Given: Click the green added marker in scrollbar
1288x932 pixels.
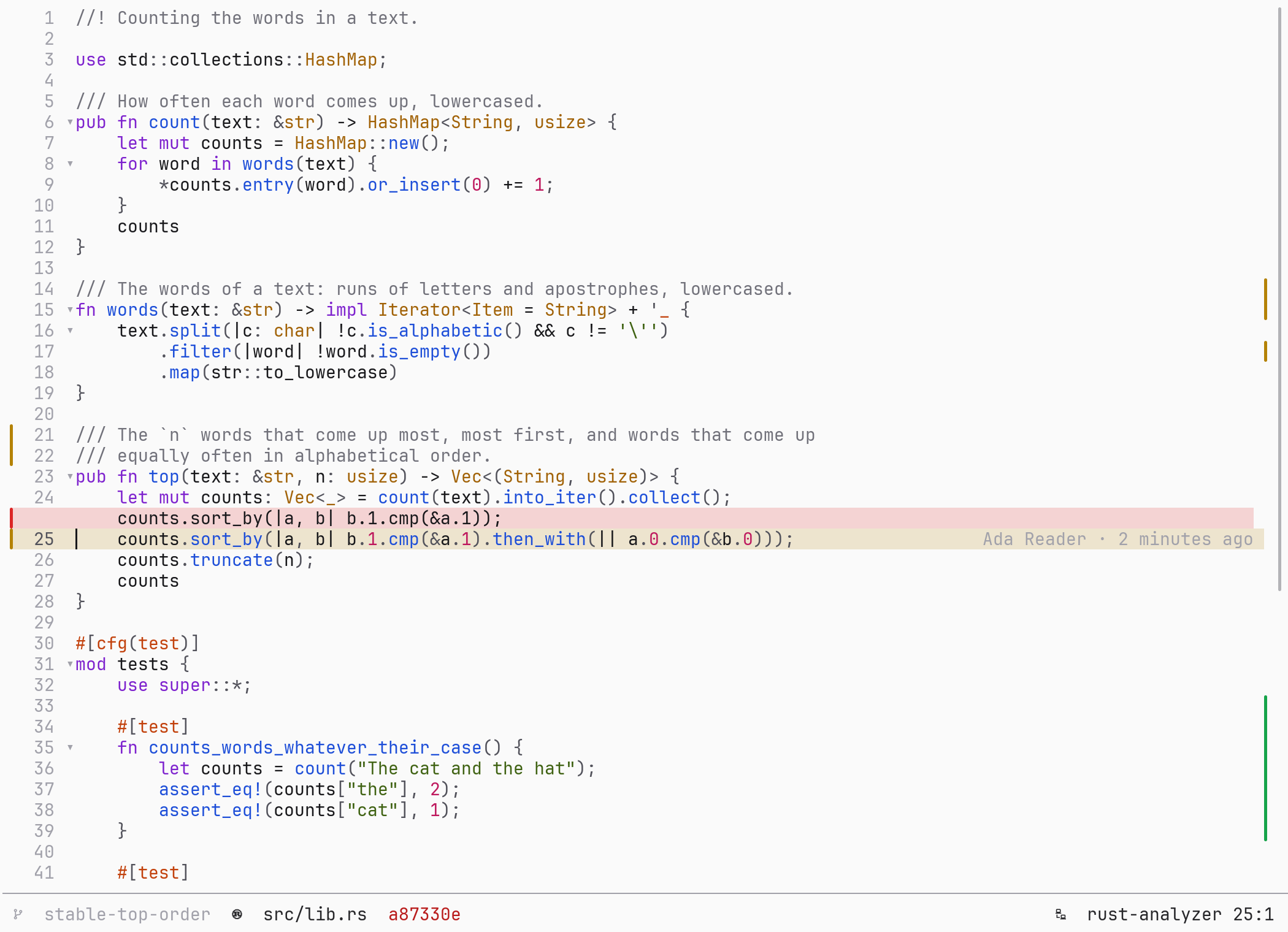Looking at the screenshot, I should [1265, 768].
